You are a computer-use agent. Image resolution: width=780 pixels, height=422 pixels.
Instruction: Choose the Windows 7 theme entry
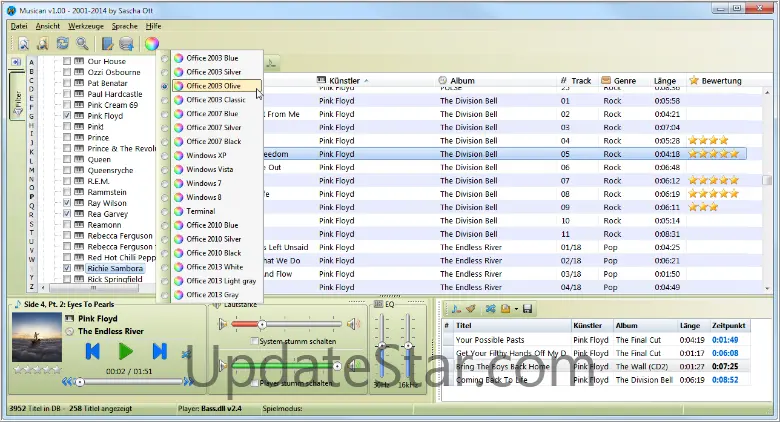(204, 183)
